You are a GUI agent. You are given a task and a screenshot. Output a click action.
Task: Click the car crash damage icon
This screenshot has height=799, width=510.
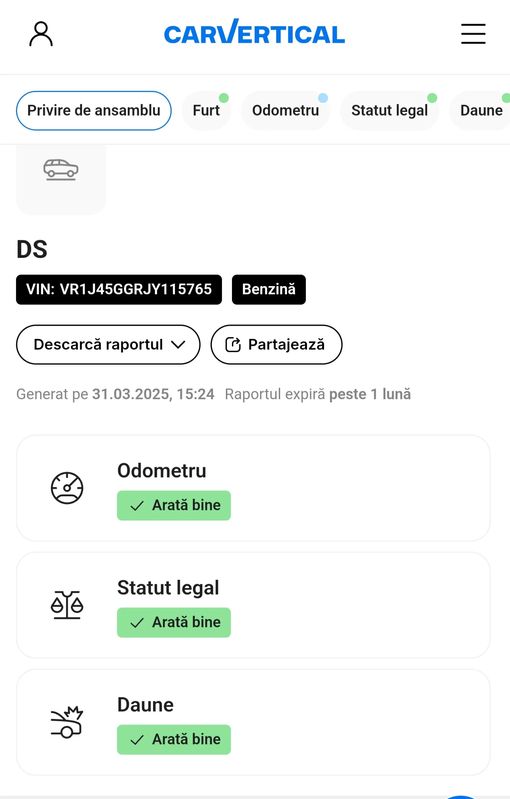coord(67,722)
